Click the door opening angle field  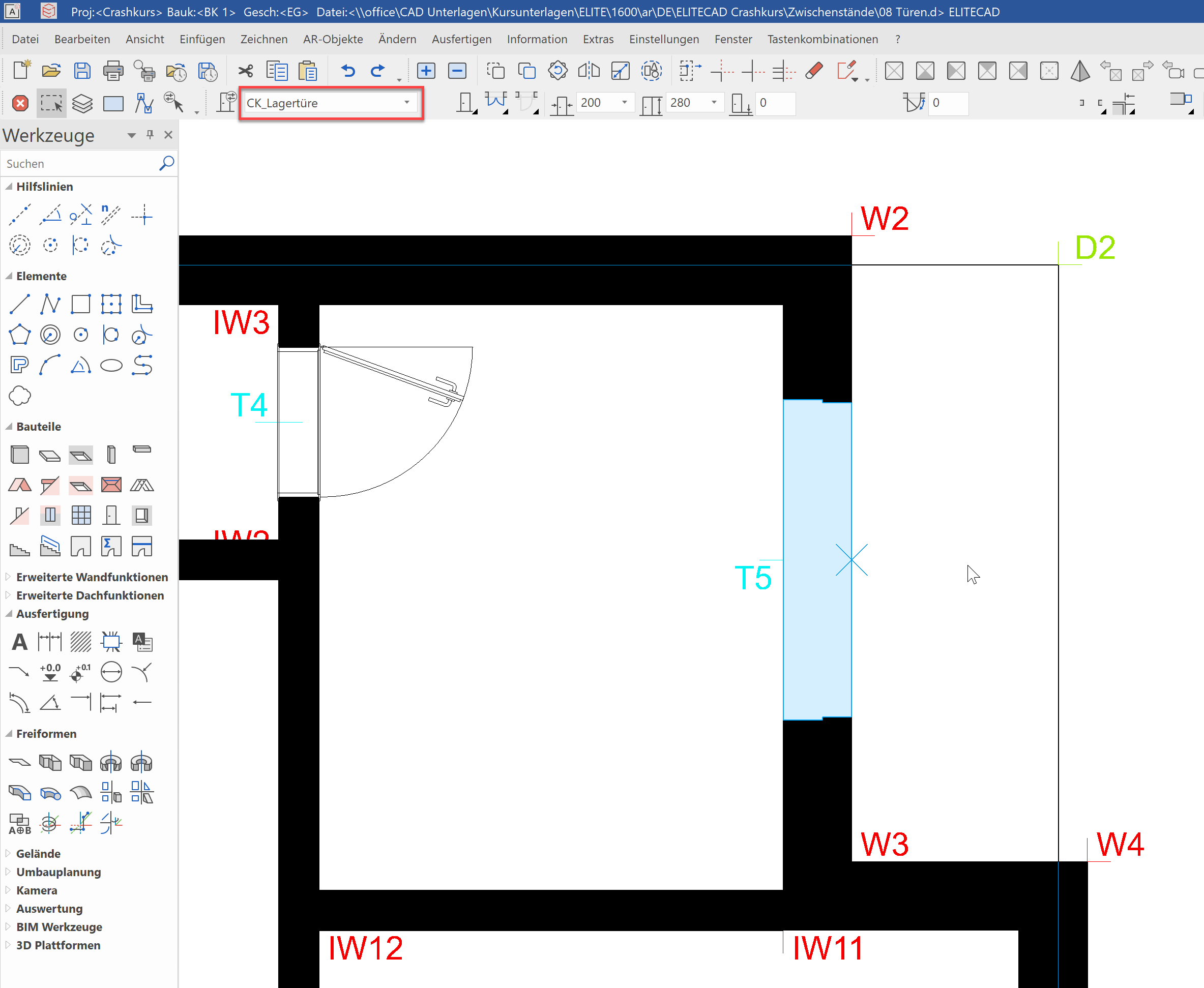coord(948,103)
